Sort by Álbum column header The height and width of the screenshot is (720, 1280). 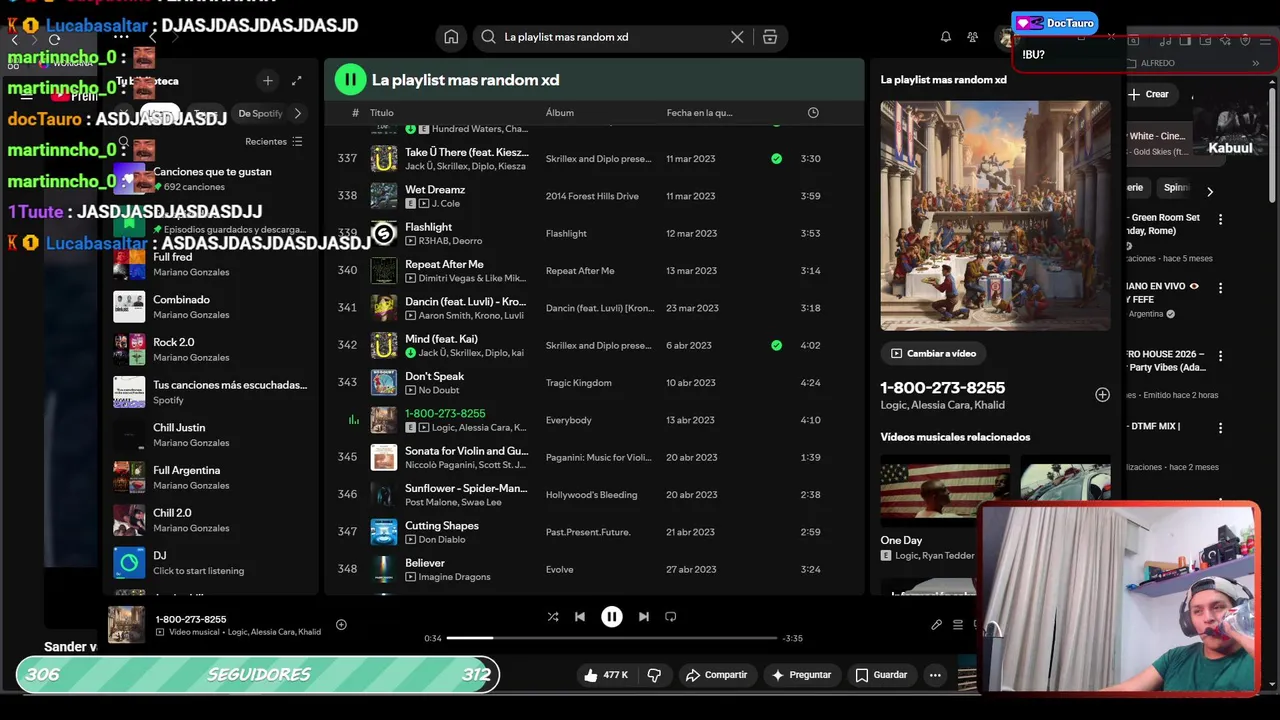click(x=560, y=113)
